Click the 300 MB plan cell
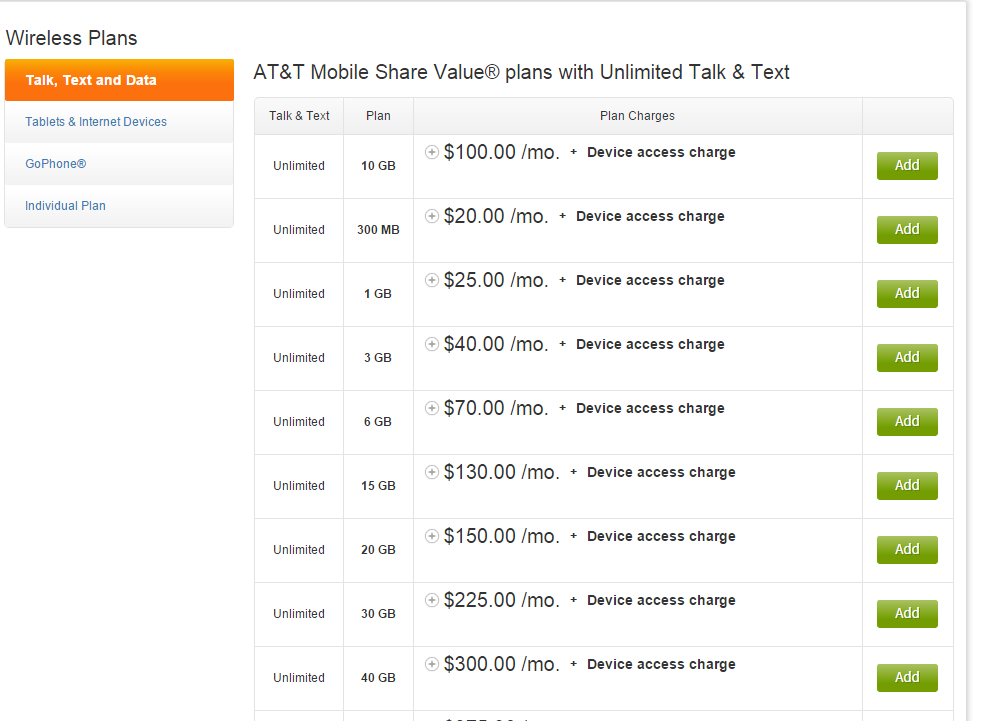The height and width of the screenshot is (721, 985). (378, 230)
